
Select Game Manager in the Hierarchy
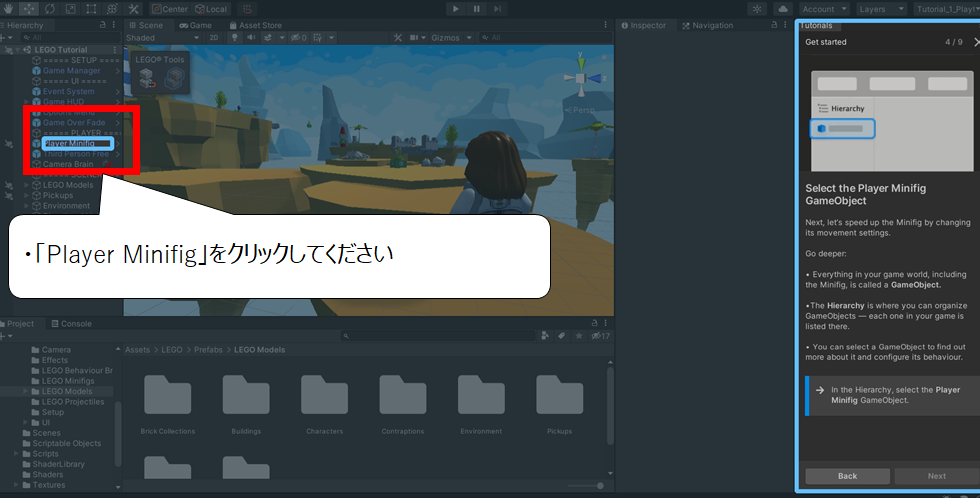(71, 71)
